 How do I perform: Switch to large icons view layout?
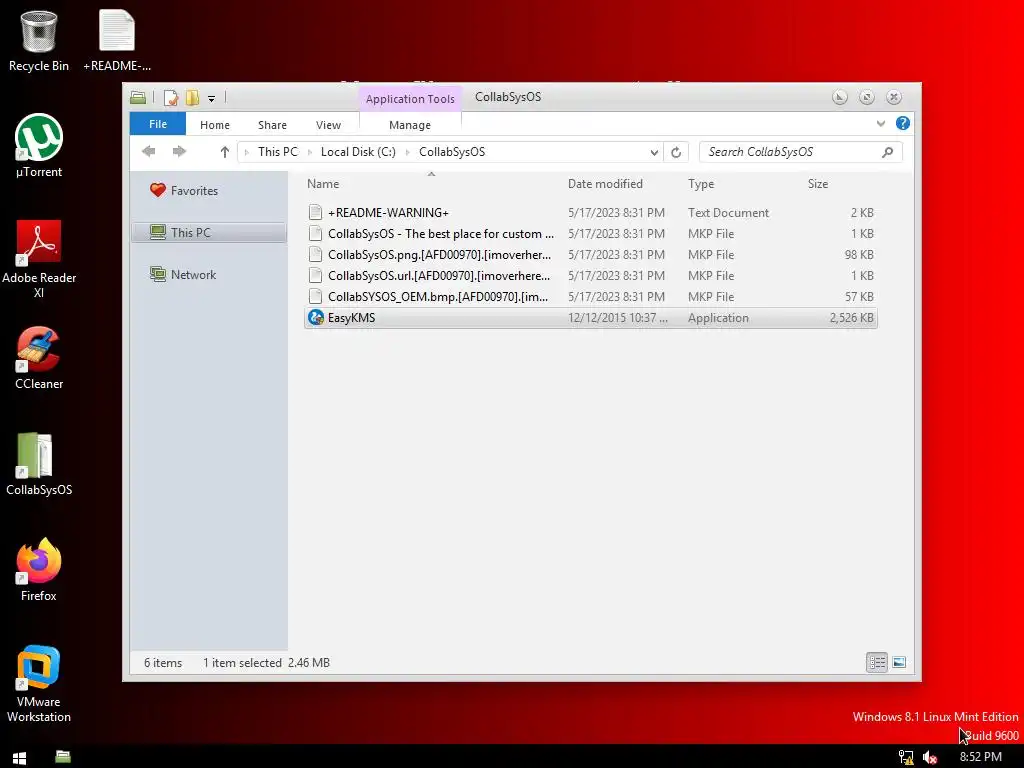pos(899,662)
